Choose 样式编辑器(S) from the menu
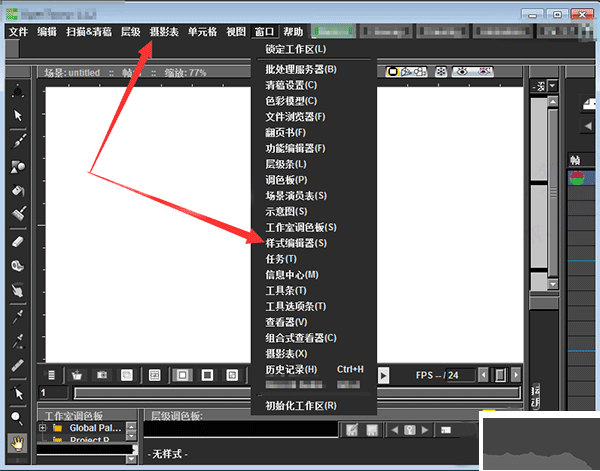 [x=296, y=243]
